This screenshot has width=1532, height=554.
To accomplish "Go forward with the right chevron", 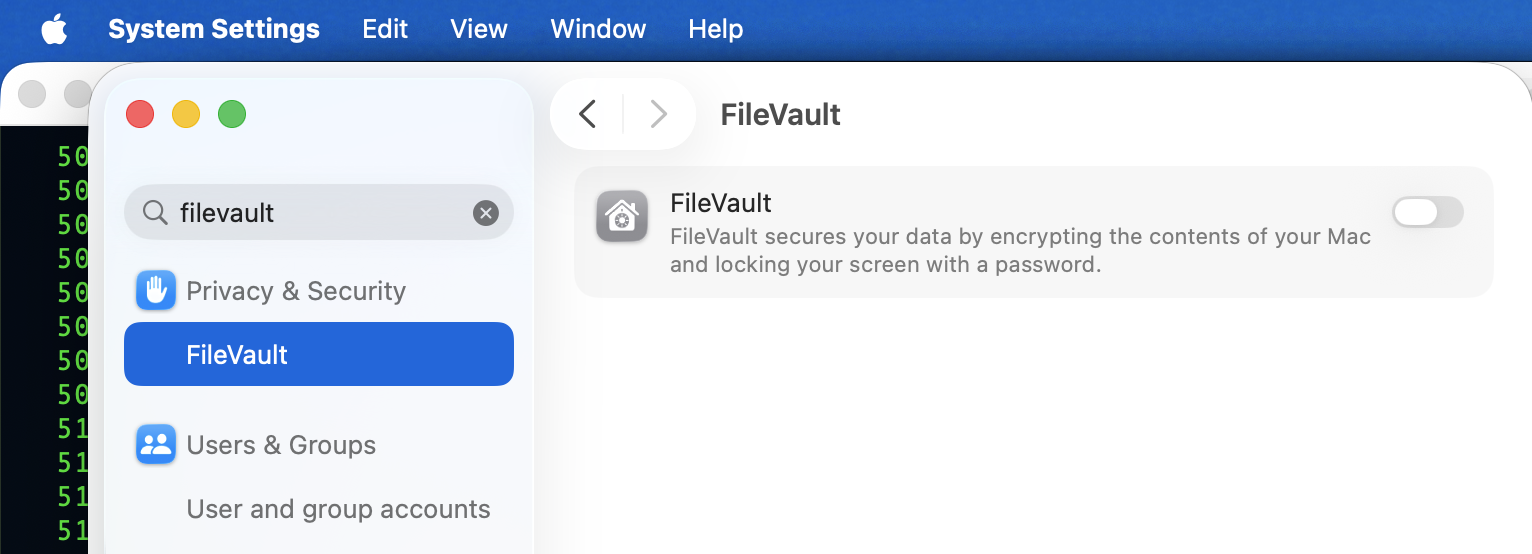I will pos(658,114).
